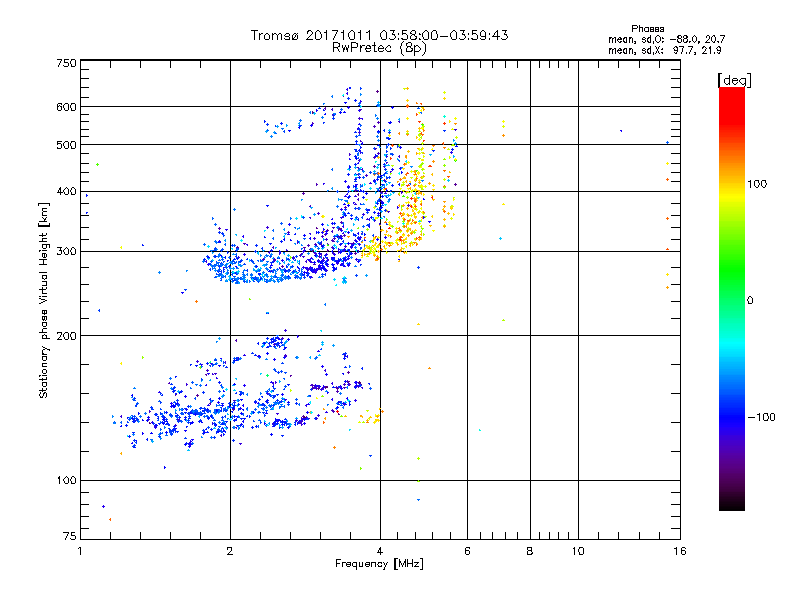Click the x-axis tick label '10'

coord(578,551)
